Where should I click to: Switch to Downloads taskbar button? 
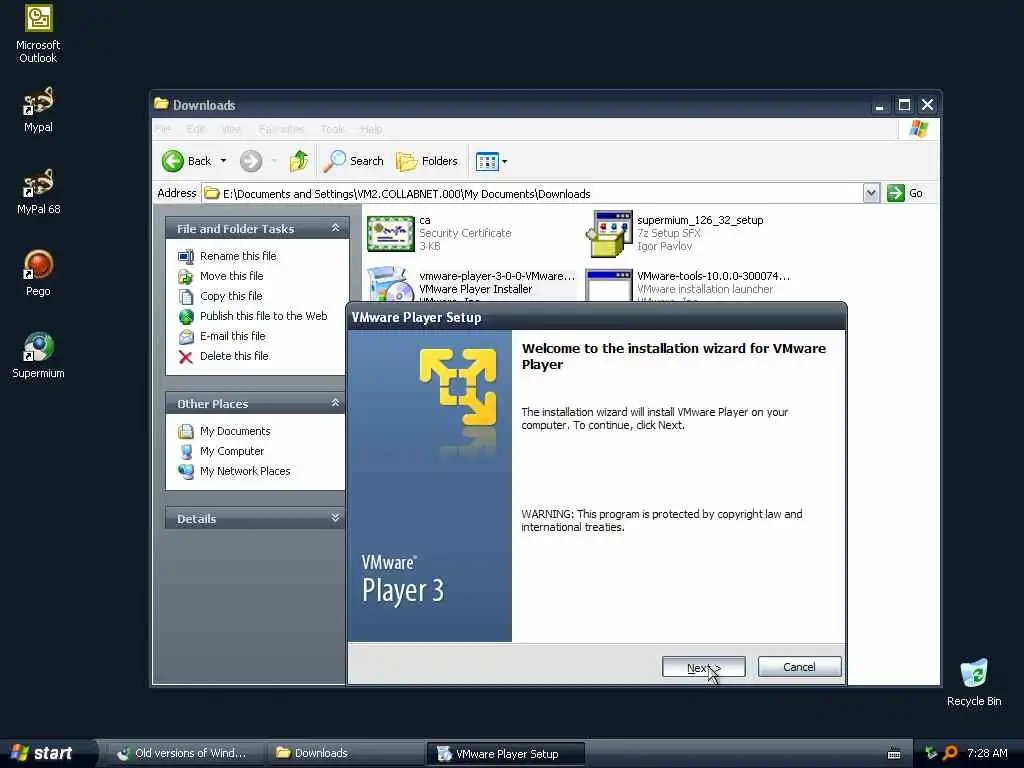(345, 753)
